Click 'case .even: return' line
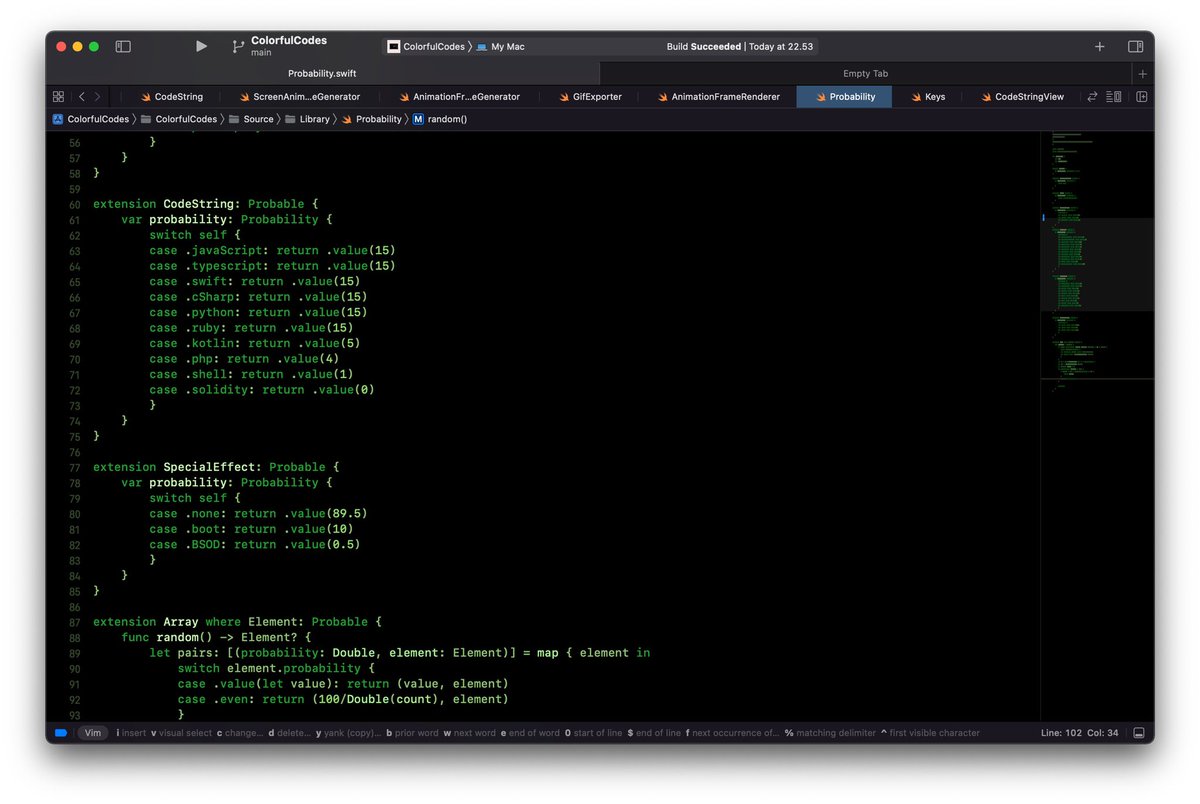 [x=343, y=699]
